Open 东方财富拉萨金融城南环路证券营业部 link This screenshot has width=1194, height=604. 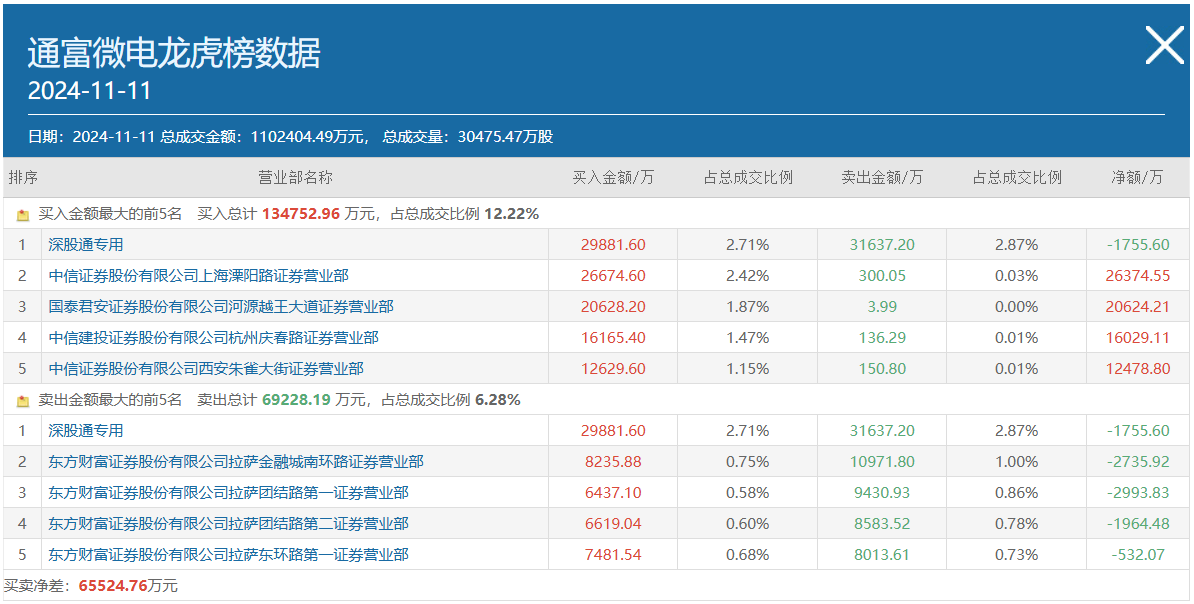click(x=236, y=462)
